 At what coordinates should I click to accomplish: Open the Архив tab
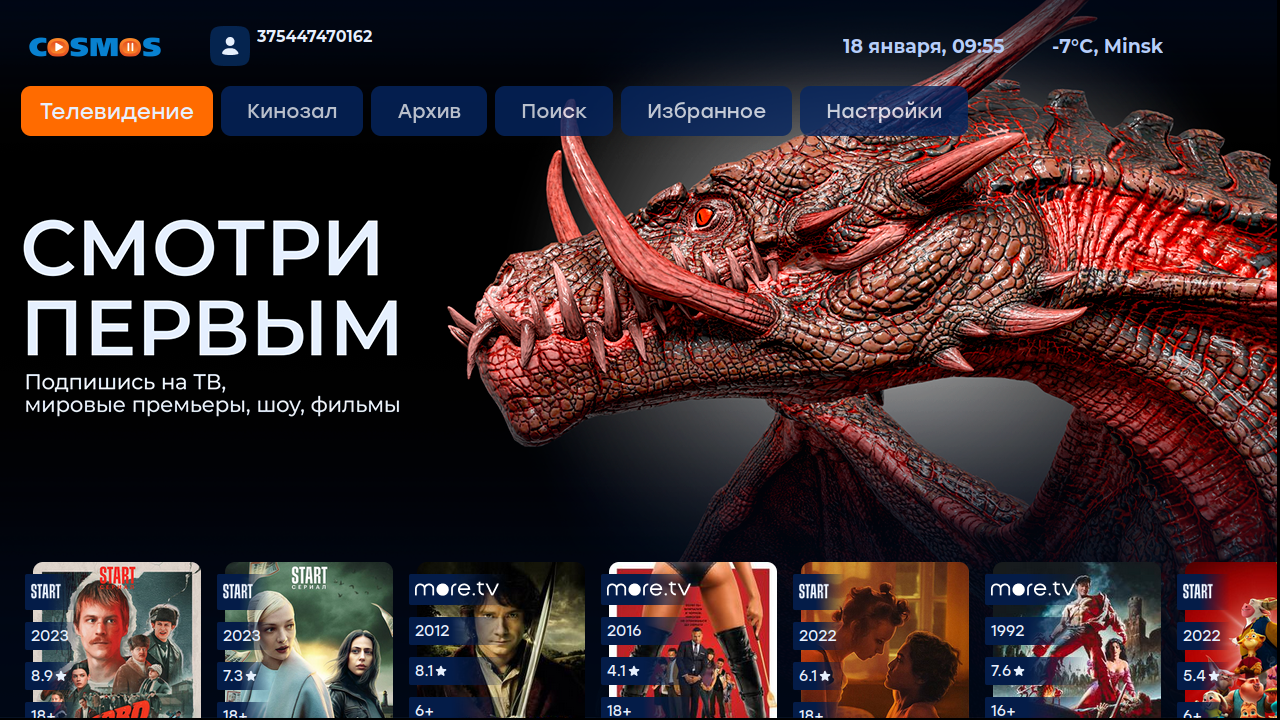[429, 111]
